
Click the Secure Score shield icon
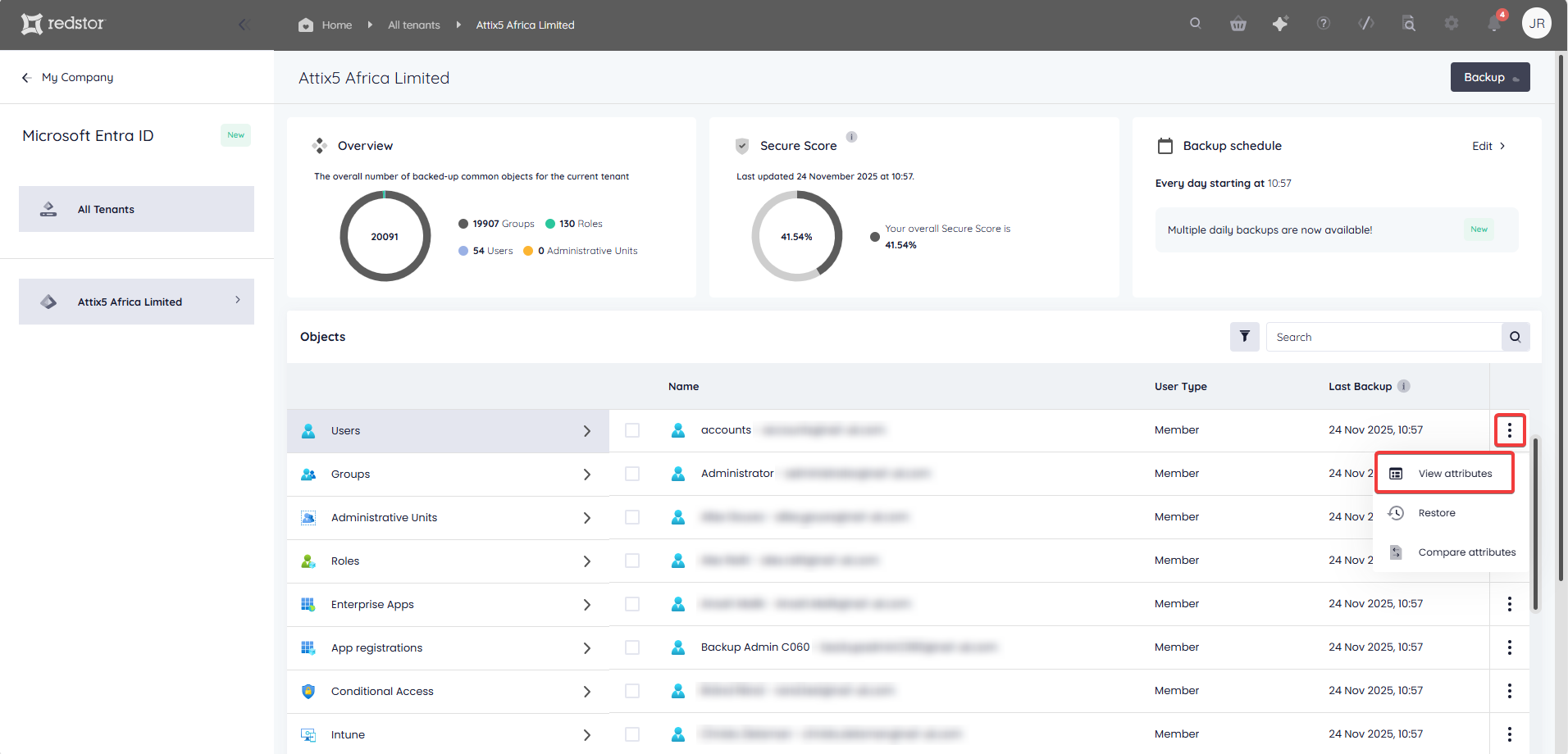tap(742, 146)
